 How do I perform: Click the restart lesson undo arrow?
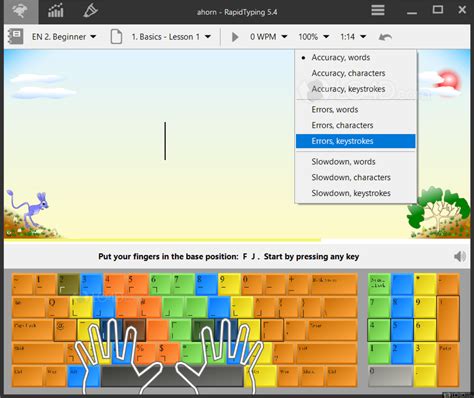(385, 37)
